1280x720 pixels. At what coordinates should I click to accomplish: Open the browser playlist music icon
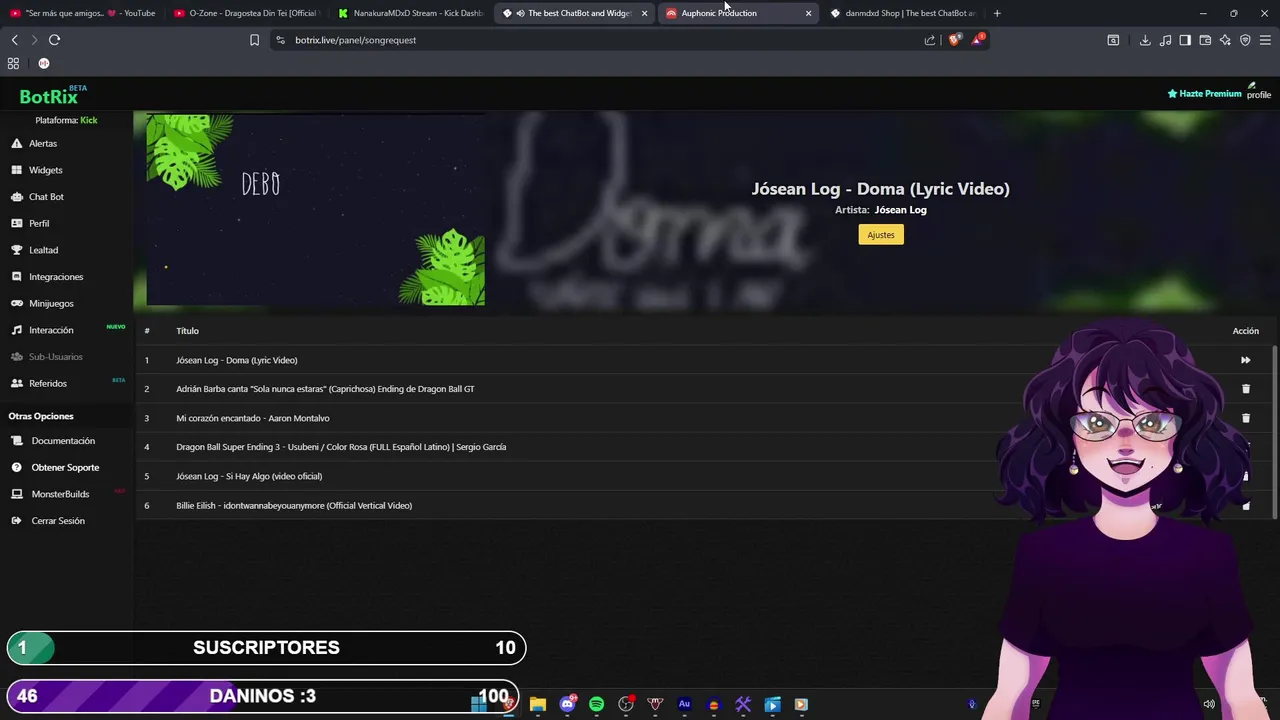[1165, 40]
